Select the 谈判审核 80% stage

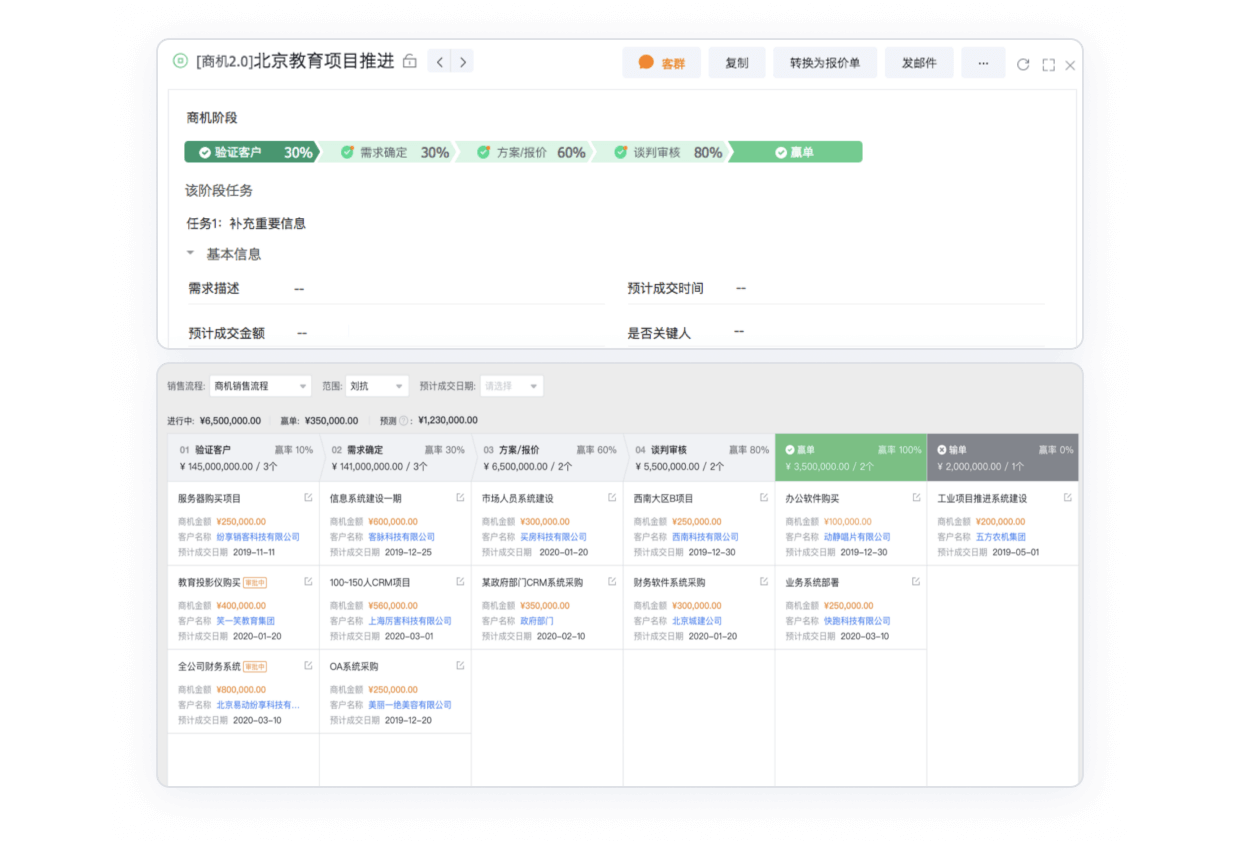click(x=662, y=152)
